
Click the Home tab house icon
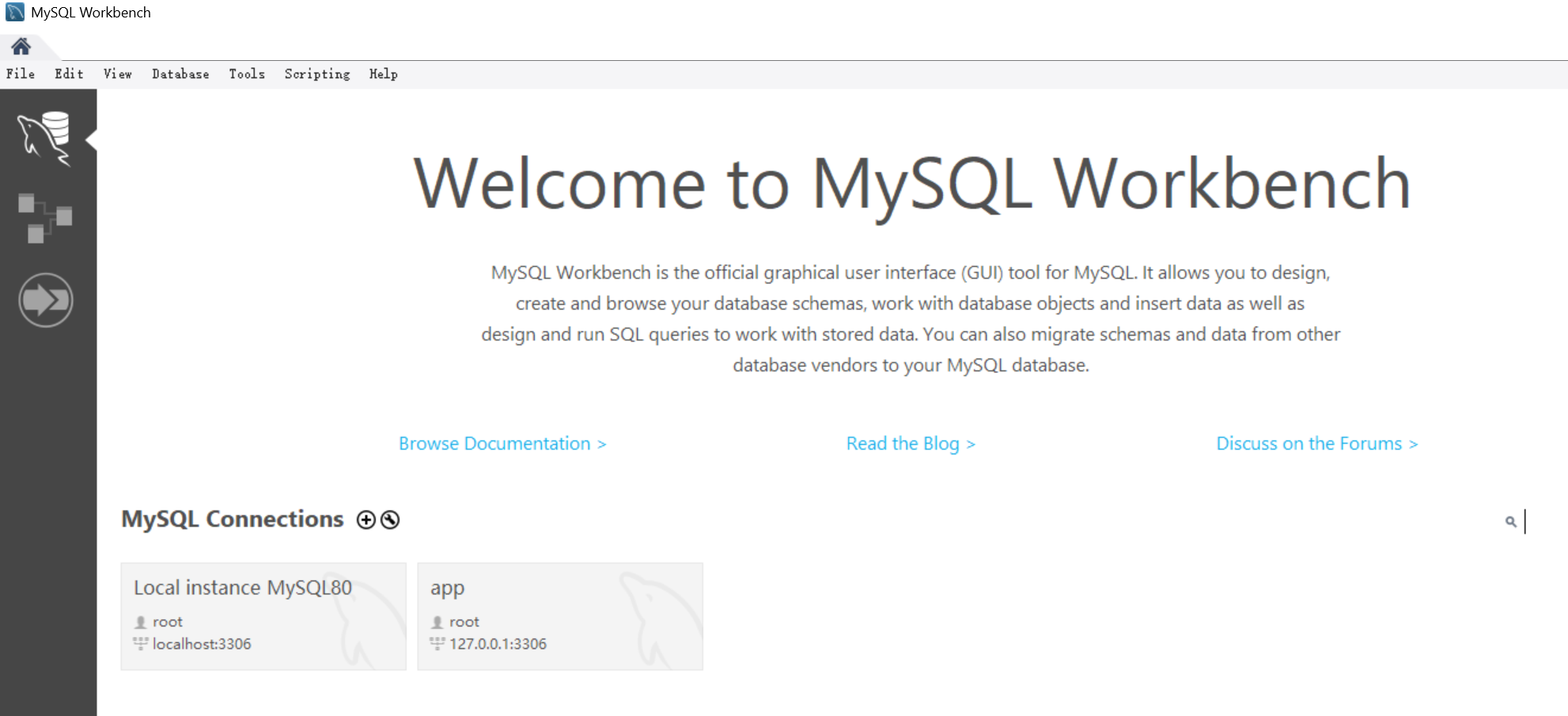click(x=21, y=47)
